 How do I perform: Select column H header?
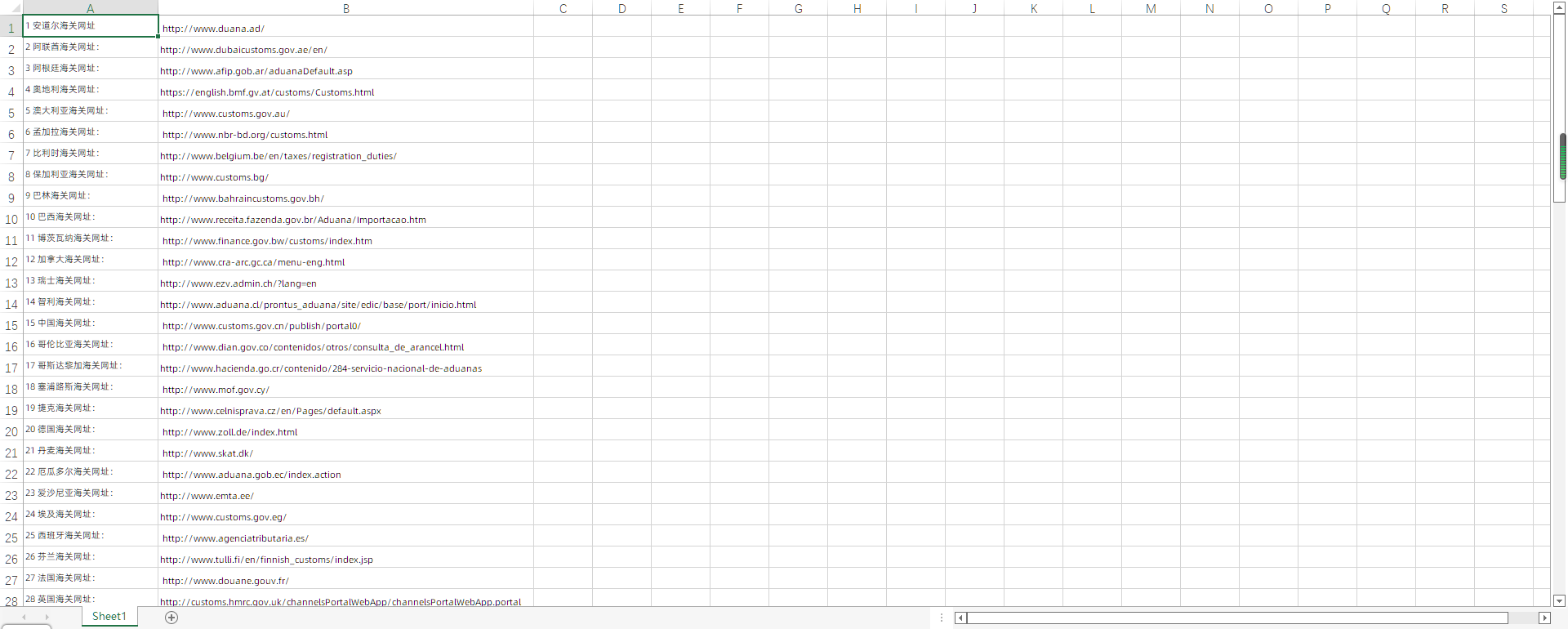click(x=857, y=8)
